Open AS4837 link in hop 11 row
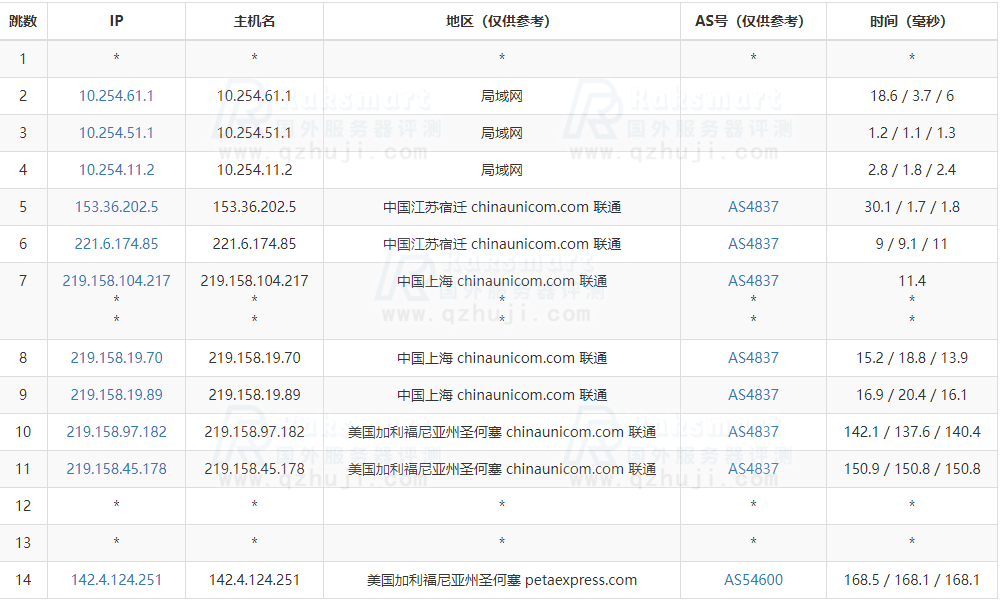 coord(753,469)
